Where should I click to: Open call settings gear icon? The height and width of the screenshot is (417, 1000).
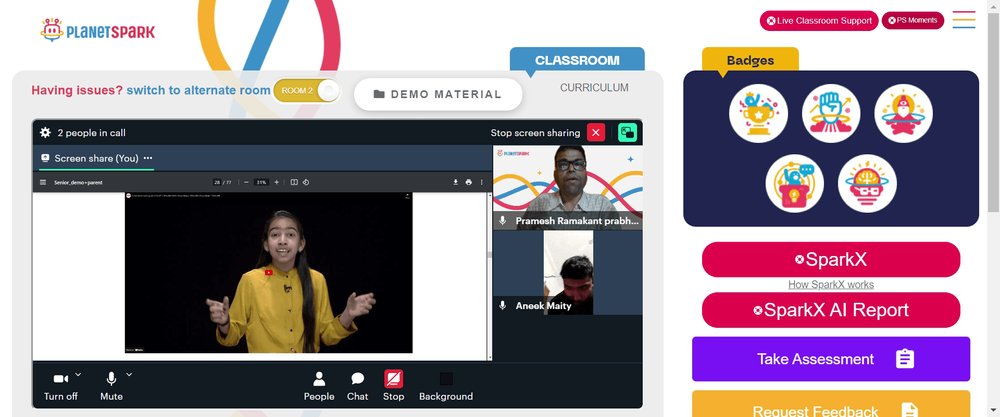[45, 133]
